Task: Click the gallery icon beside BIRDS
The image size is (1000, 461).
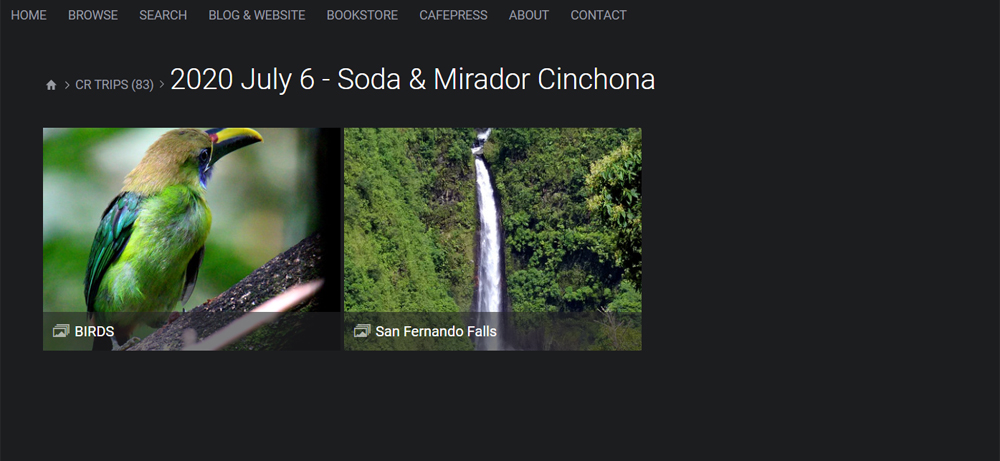Action: point(61,331)
